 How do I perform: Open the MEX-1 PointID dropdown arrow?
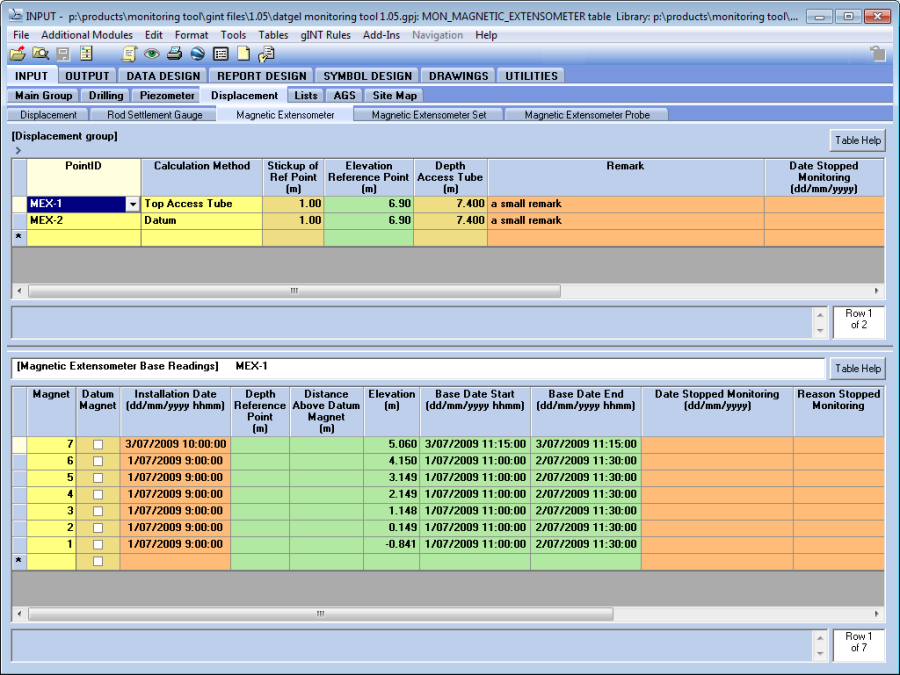tap(133, 204)
